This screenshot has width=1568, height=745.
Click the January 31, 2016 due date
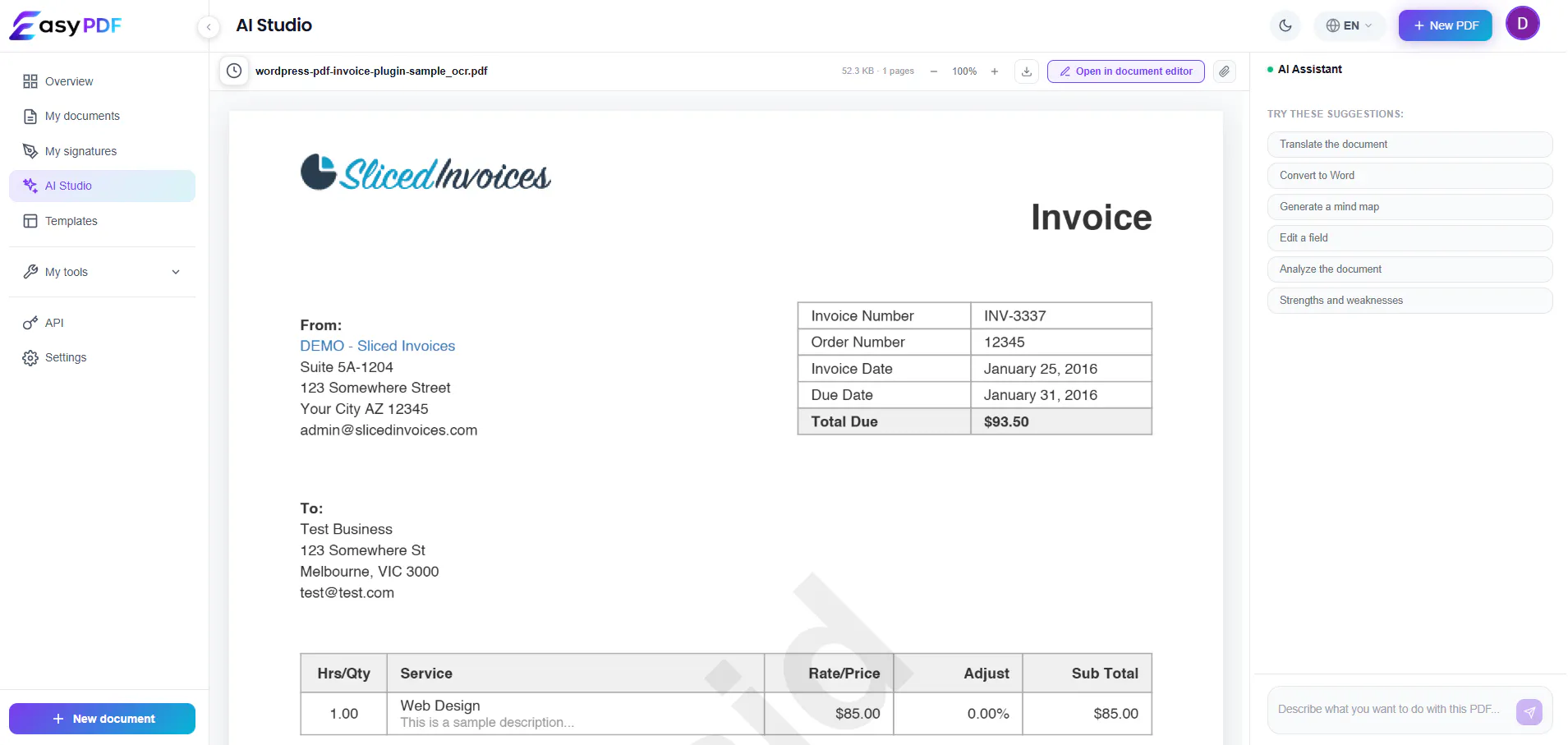click(x=1041, y=395)
